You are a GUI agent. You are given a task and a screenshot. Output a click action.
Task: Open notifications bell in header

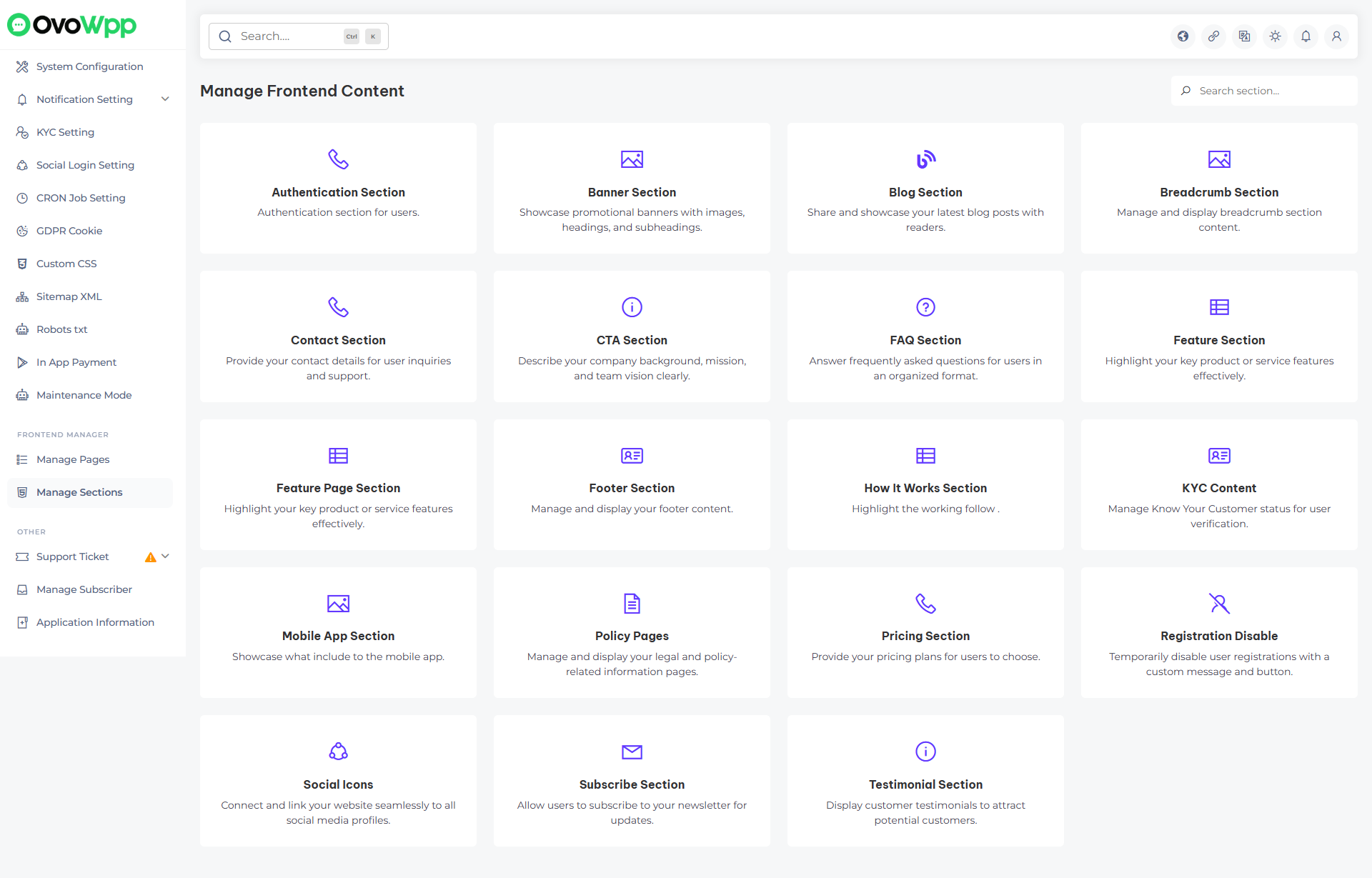tap(1306, 36)
